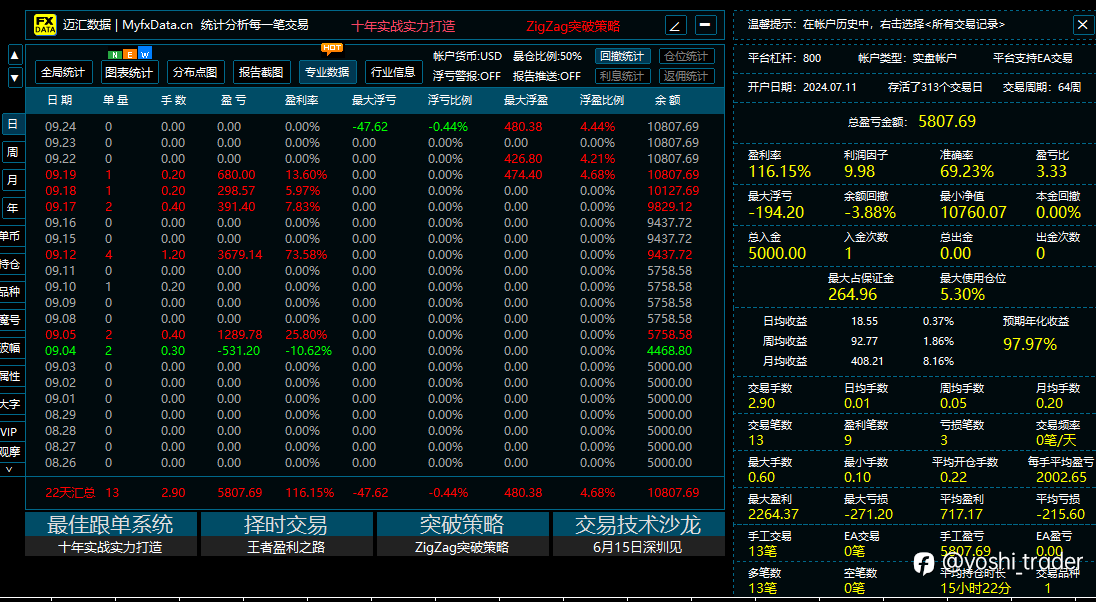Select VIP sidebar tab

[x=10, y=432]
